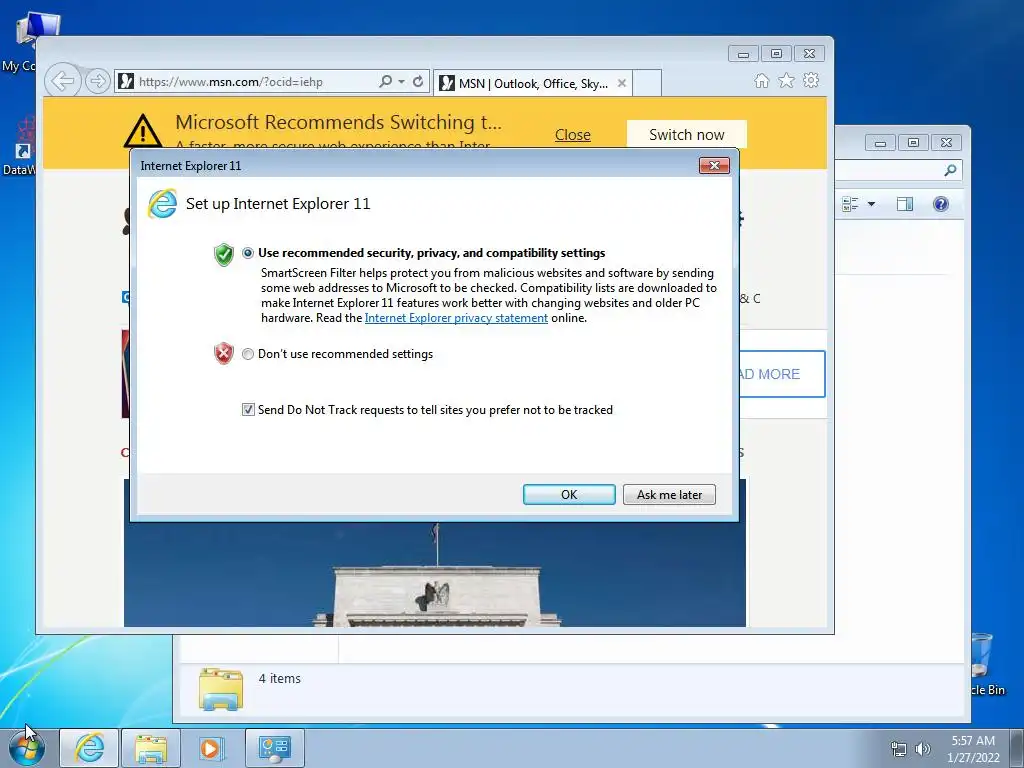Click the Help icon in Explorer window
Image resolution: width=1024 pixels, height=768 pixels.
point(940,204)
